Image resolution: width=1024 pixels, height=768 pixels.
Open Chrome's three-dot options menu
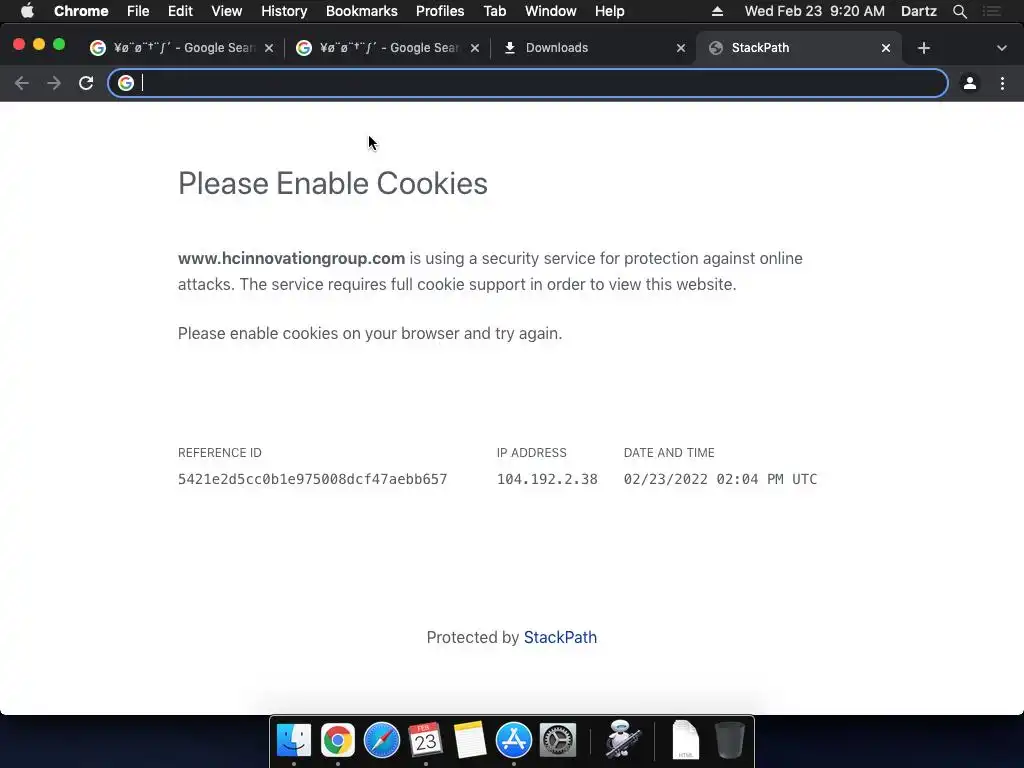[x=1002, y=83]
